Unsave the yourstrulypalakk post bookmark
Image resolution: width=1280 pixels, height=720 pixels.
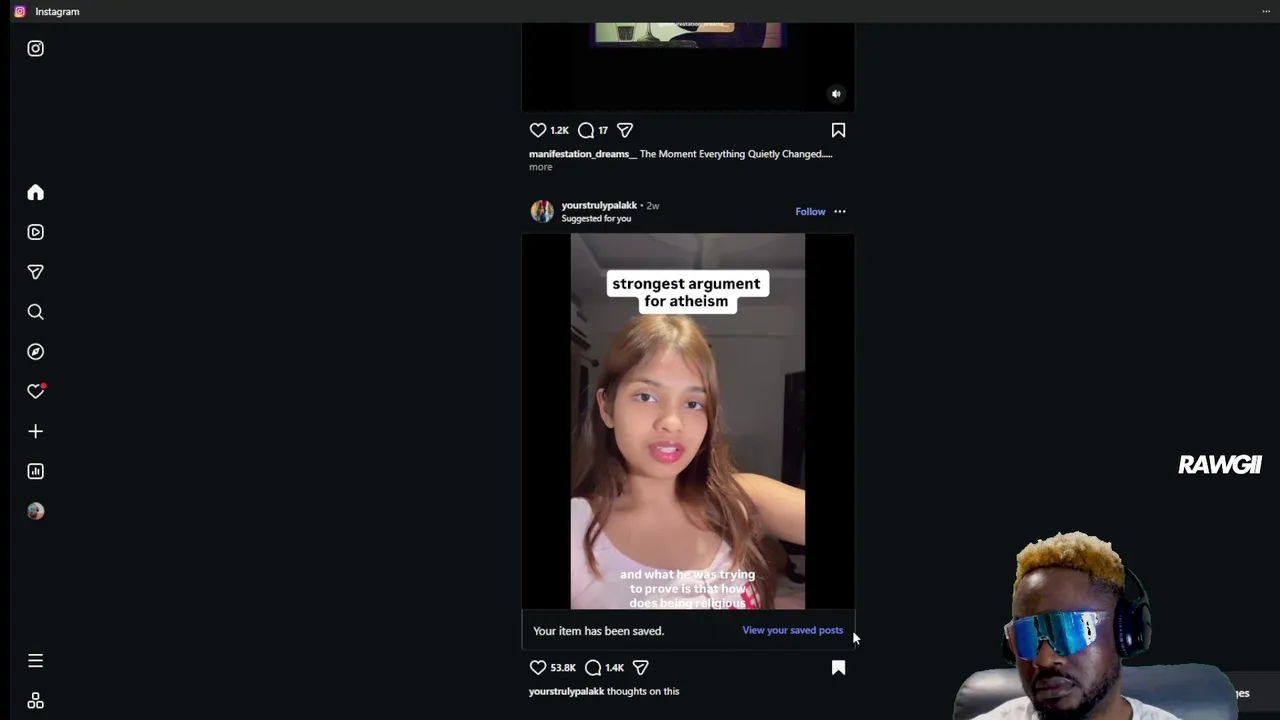click(x=838, y=667)
